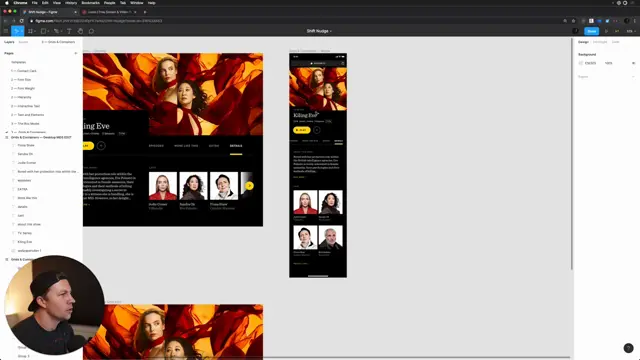Switch to the Layers tab
The height and width of the screenshot is (360, 640).
pyautogui.click(x=9, y=42)
